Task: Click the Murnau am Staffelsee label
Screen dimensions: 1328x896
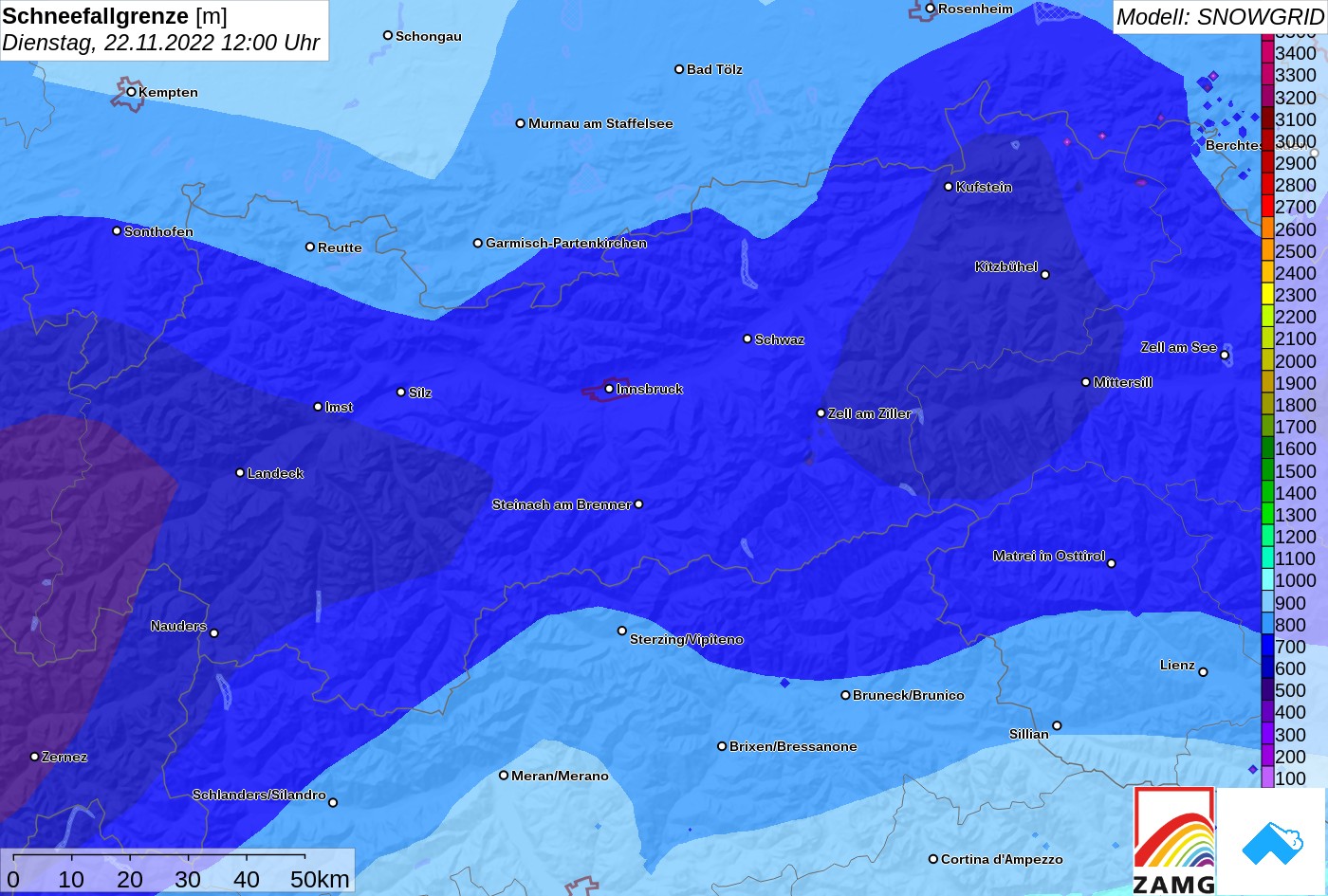Action: (600, 123)
